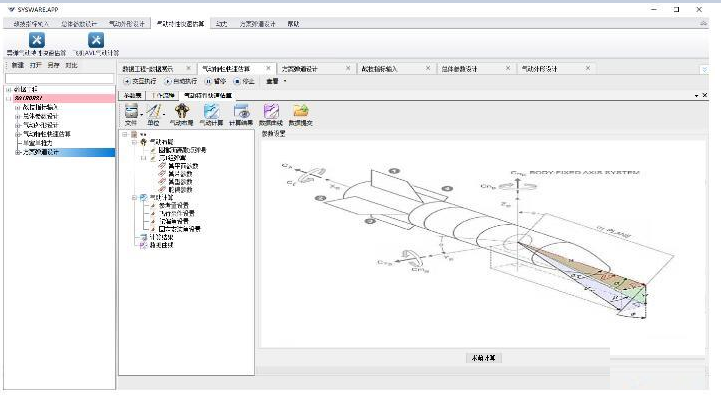721x397 pixels.
Task: Click the 另存 save-as button
Action: click(53, 65)
